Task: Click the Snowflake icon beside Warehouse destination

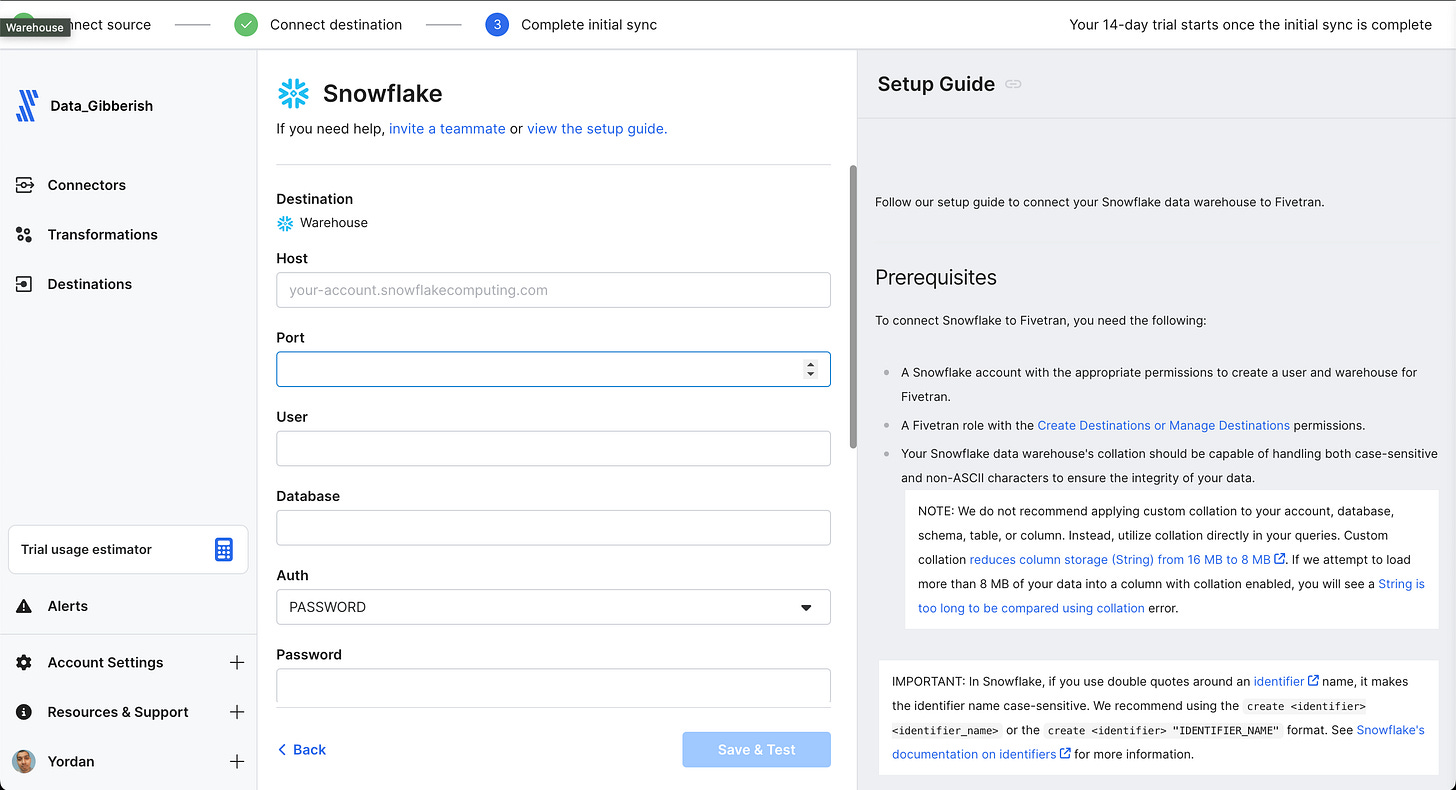Action: [x=284, y=224]
